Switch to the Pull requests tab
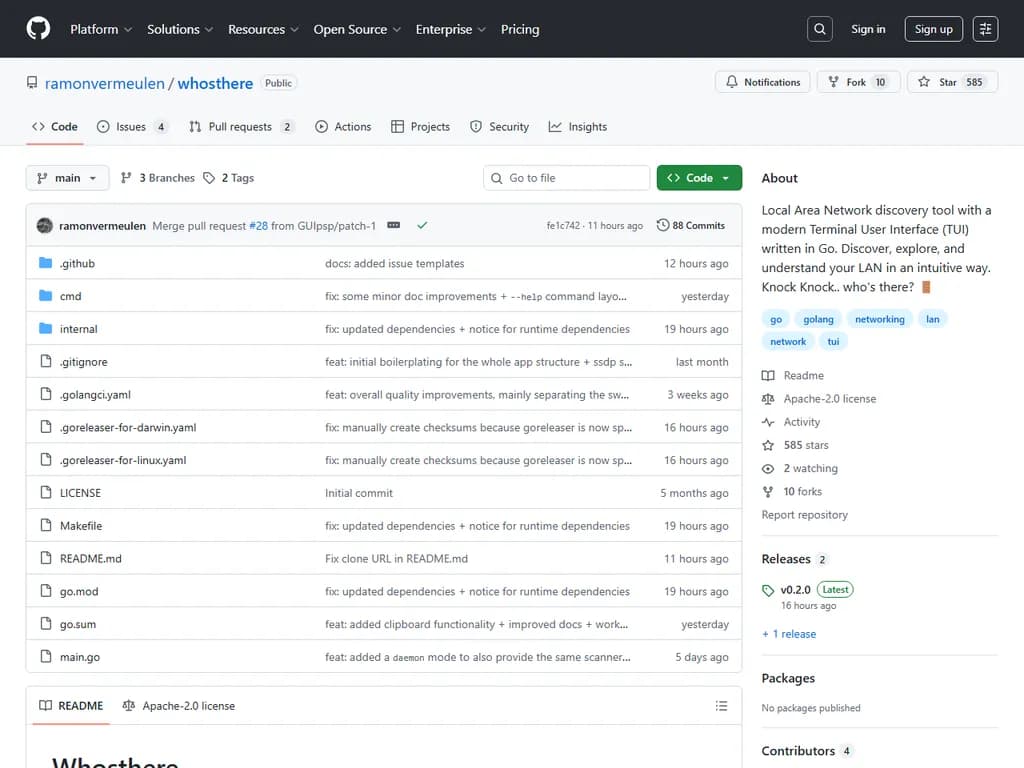This screenshot has width=1024, height=768. click(241, 127)
